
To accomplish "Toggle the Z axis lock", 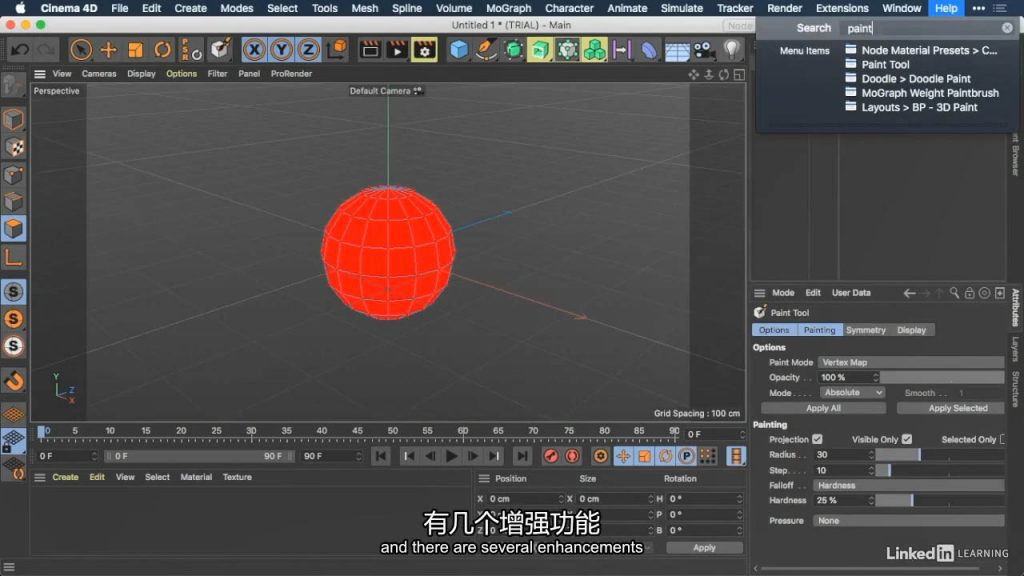I will click(308, 50).
